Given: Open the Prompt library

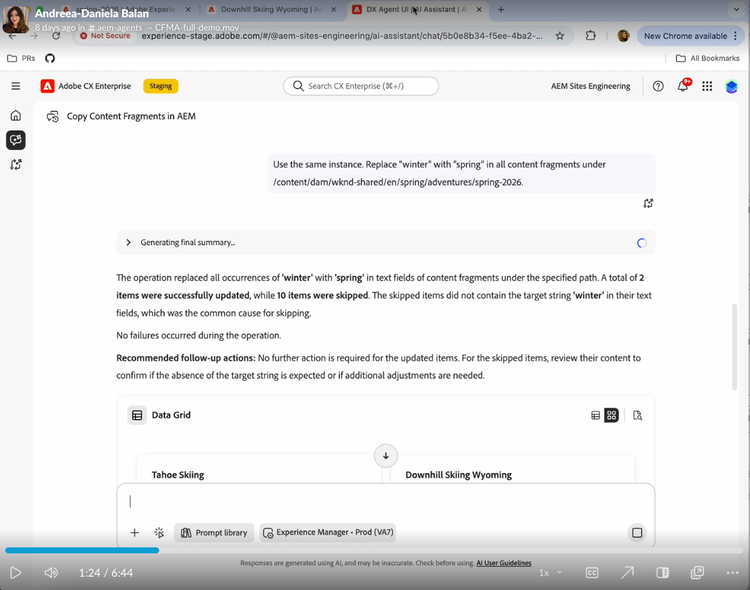Looking at the screenshot, I should coord(214,533).
